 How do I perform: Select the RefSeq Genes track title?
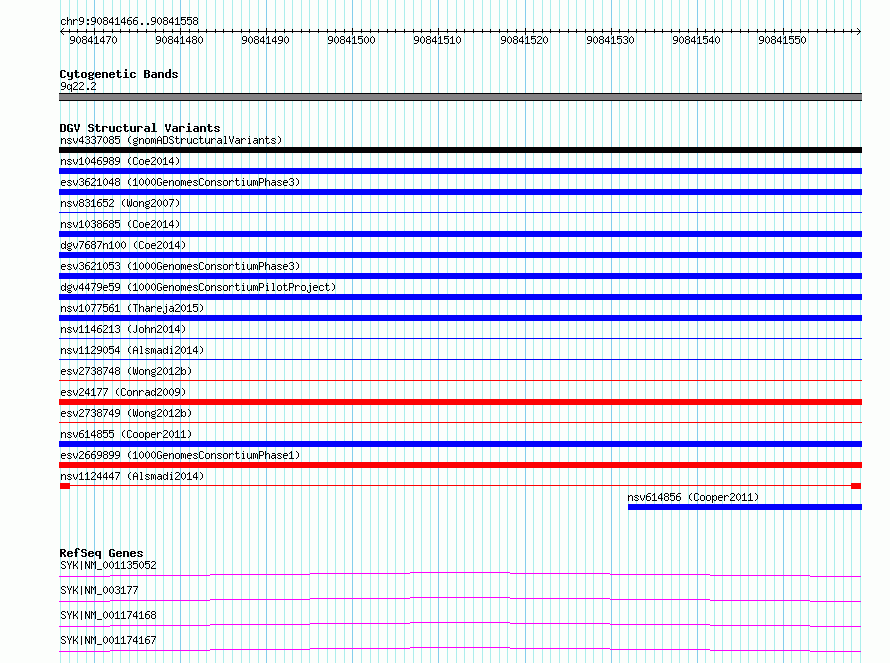101,553
